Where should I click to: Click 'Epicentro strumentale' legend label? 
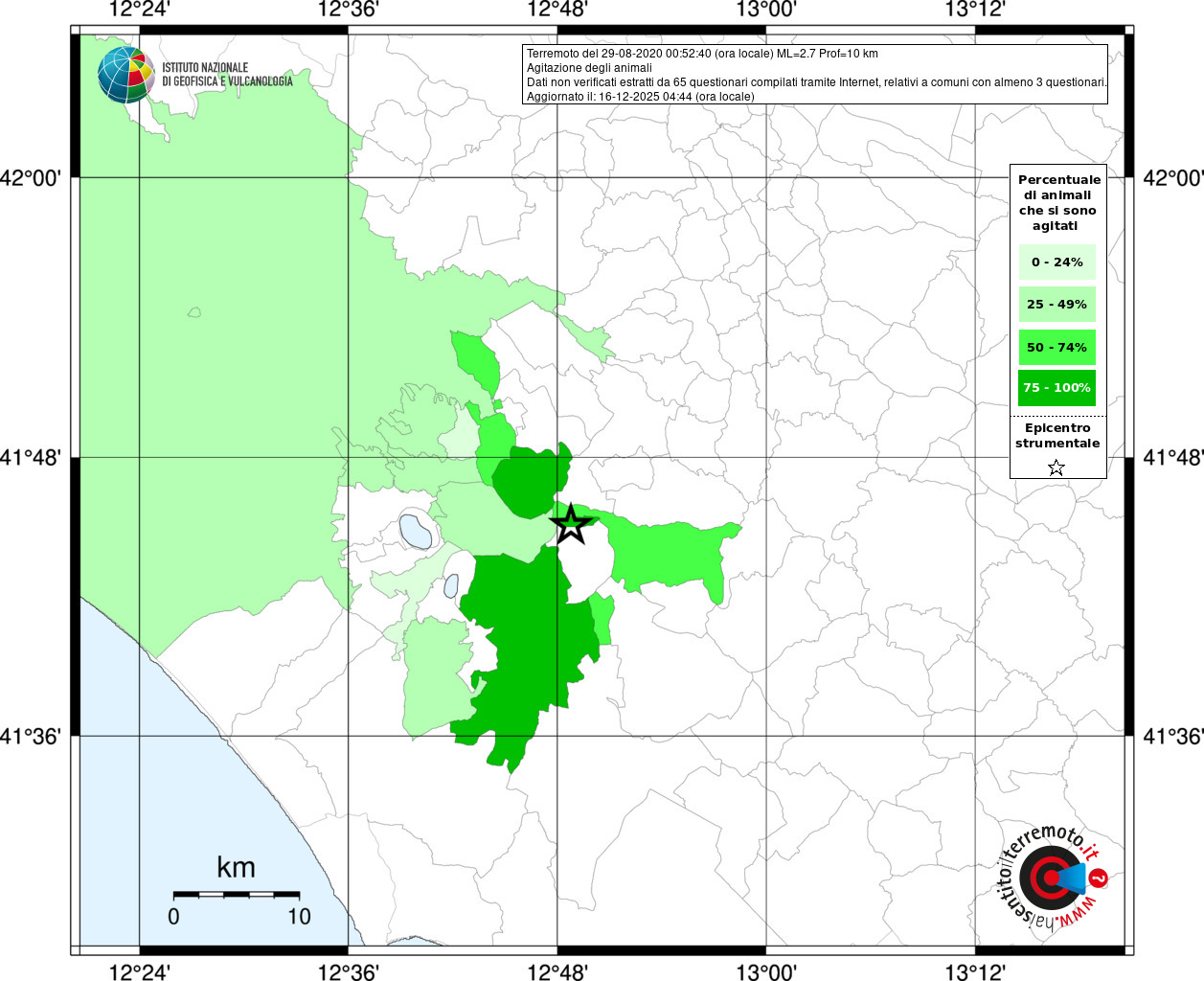point(1057,435)
